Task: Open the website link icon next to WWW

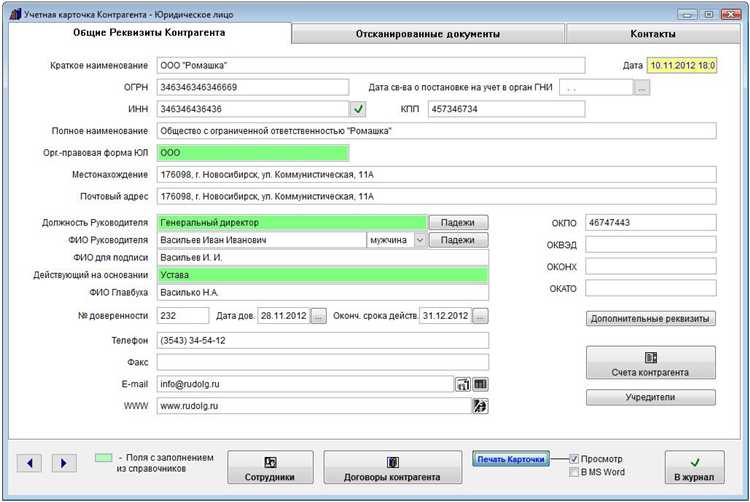Action: 480,406
